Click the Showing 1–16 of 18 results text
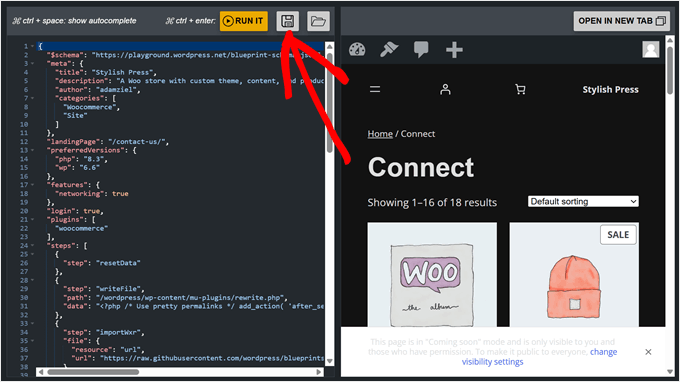Screen dimensions: 680x382 [432, 202]
